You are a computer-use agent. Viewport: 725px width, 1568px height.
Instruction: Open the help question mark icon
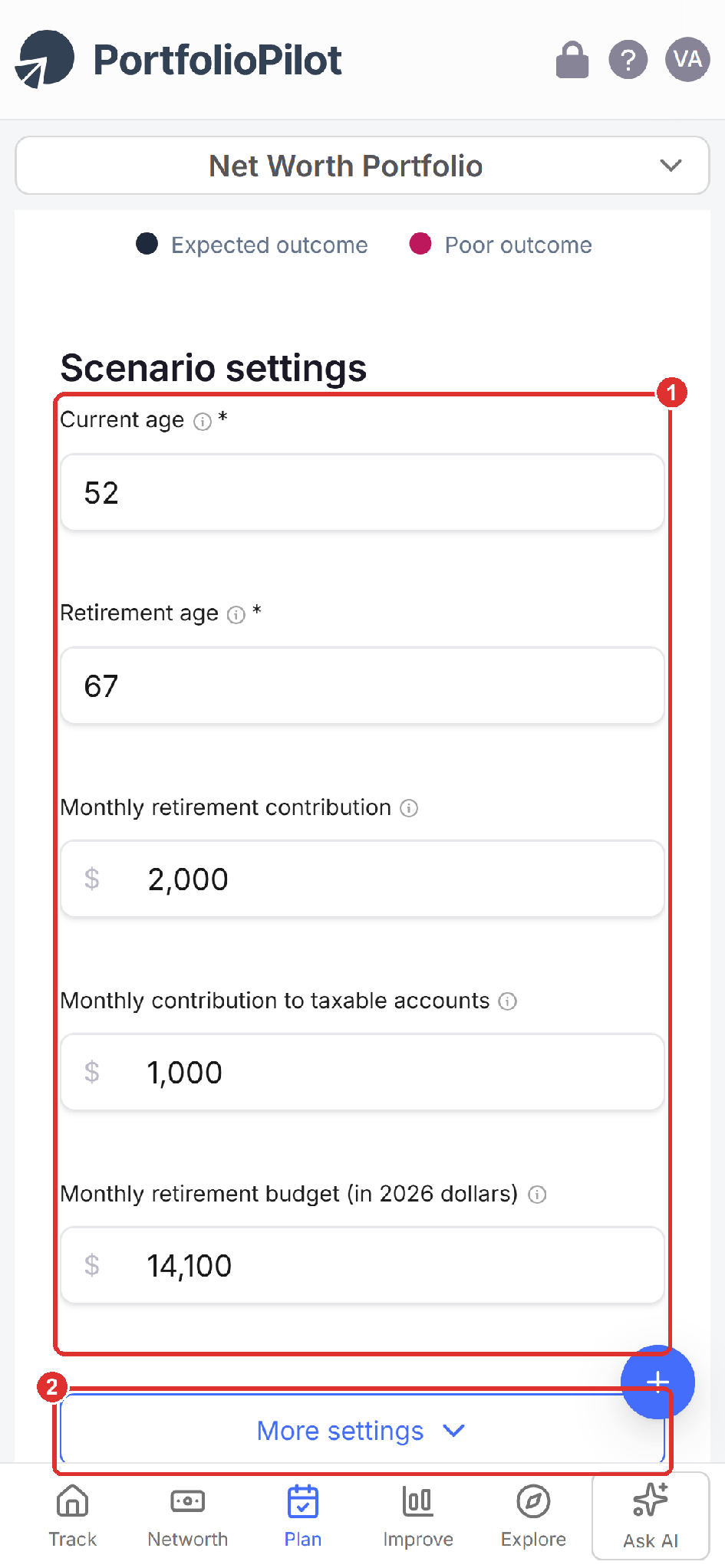coord(628,60)
